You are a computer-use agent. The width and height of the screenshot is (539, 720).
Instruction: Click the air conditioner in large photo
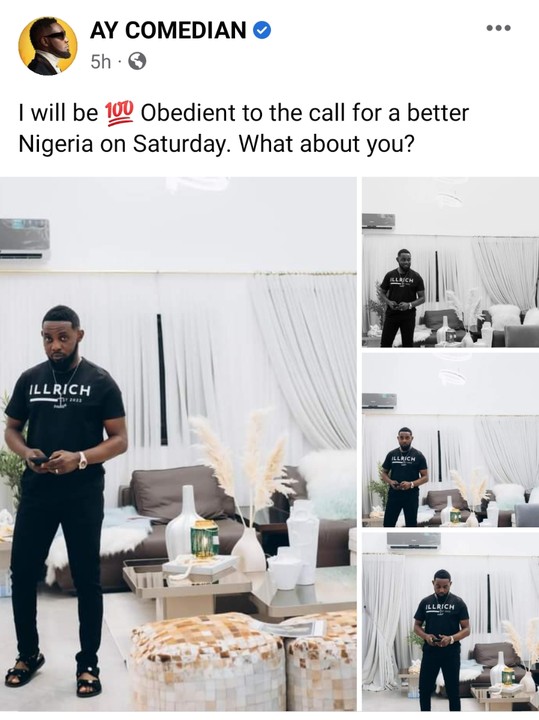[x=24, y=241]
